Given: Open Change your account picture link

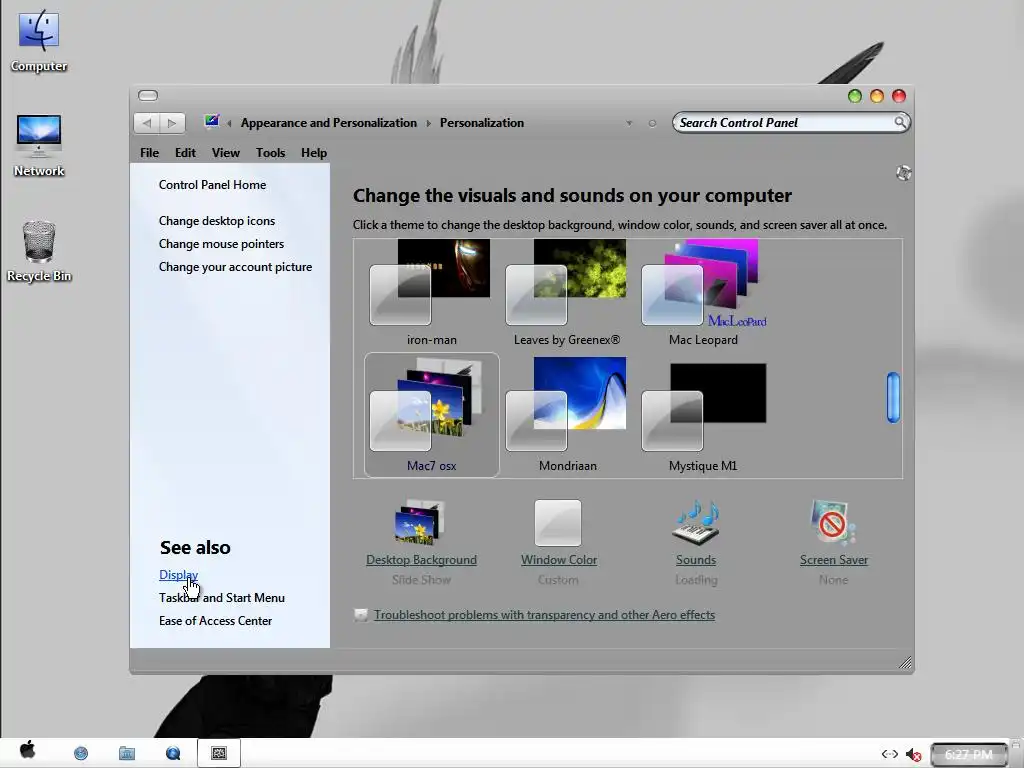Looking at the screenshot, I should pyautogui.click(x=235, y=266).
